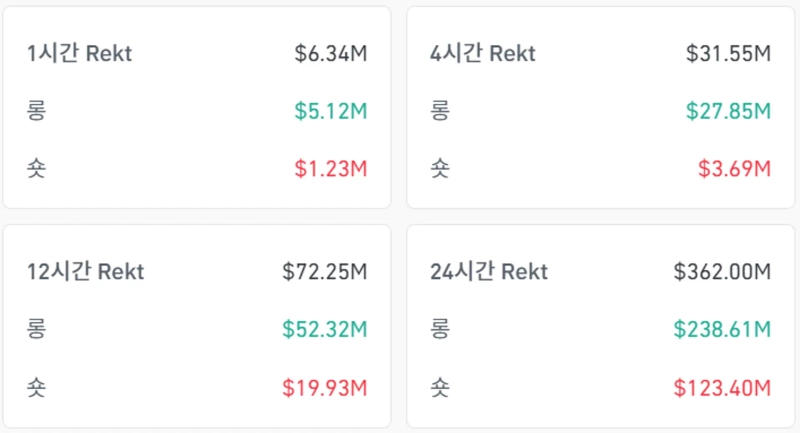Click the green $5.12M long value
Screen dimensions: 800x433
(x=331, y=111)
